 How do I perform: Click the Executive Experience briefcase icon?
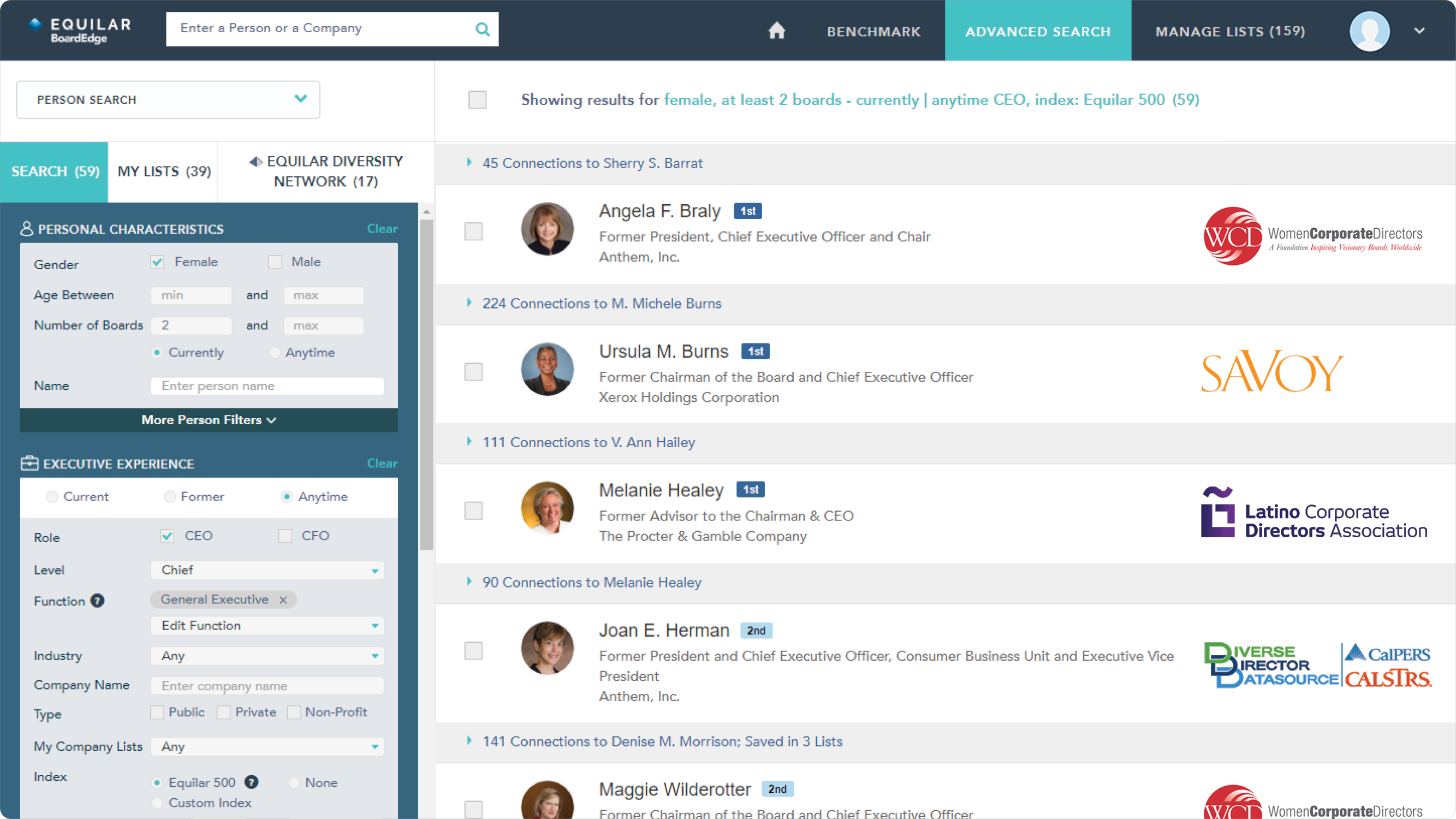point(29,464)
